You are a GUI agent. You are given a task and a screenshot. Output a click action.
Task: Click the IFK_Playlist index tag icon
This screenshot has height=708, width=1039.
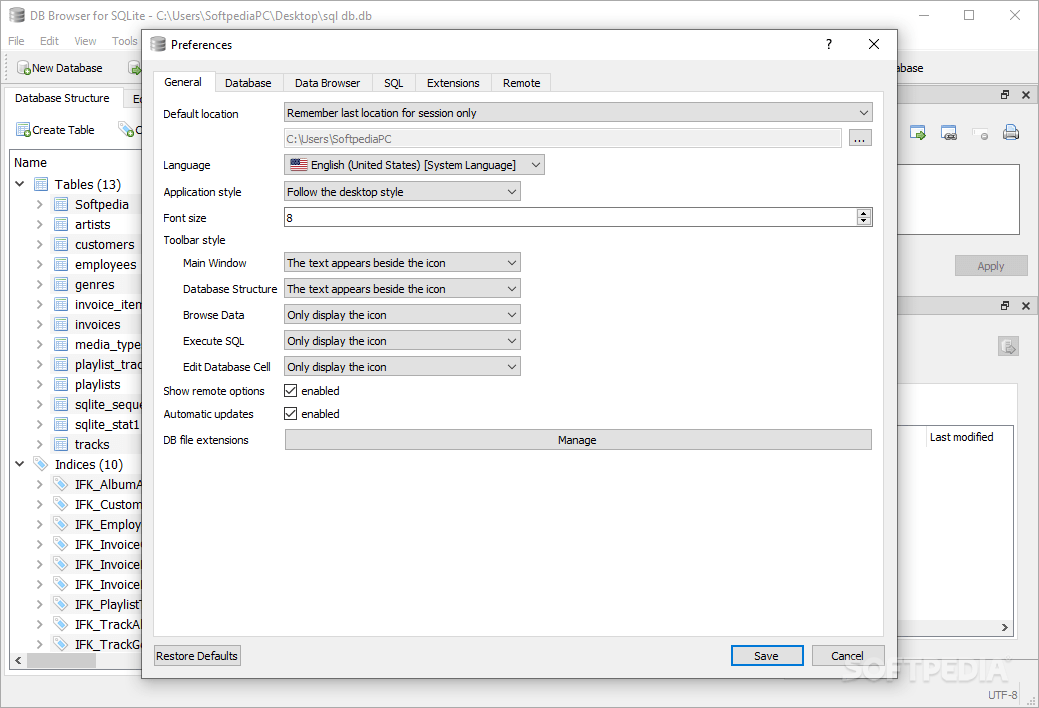[61, 604]
